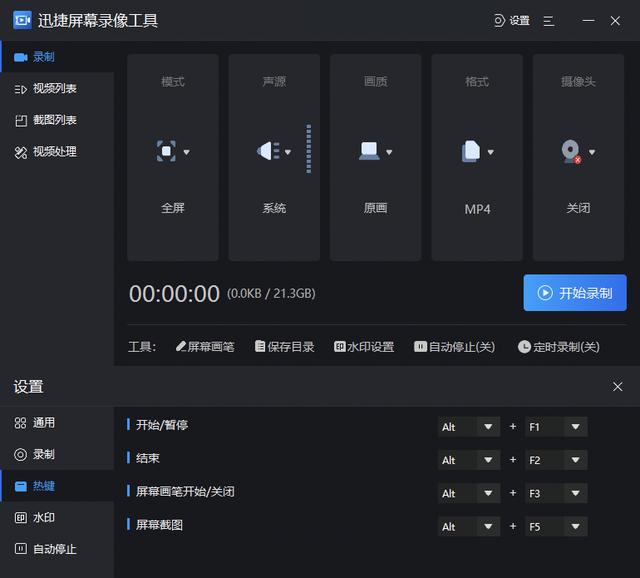Switch to 截图列表 tab label
640x578 pixels.
[55, 120]
